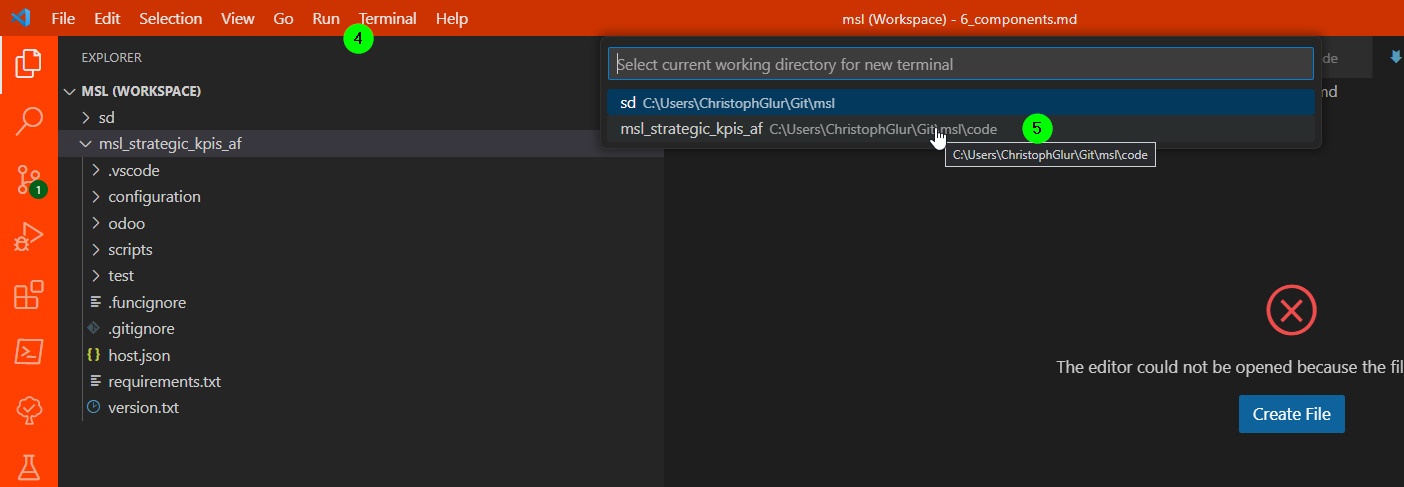1404x487 pixels.
Task: Open the .gitignore file
Action: (x=361, y=328)
